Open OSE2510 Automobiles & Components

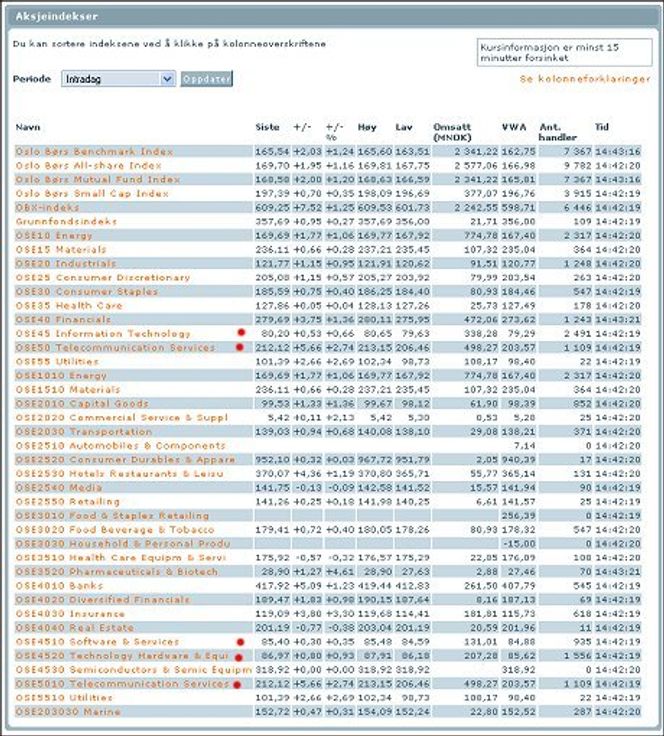coord(121,446)
